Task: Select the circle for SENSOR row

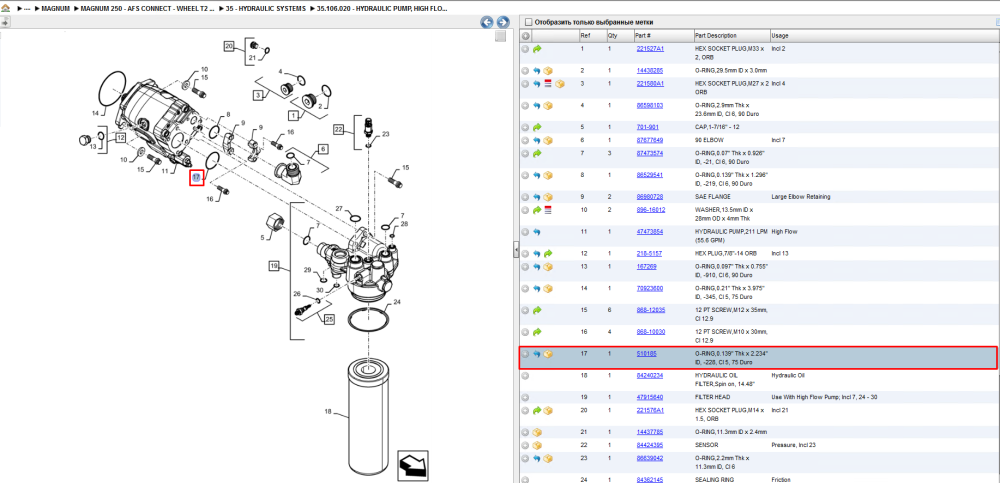Action: point(525,445)
